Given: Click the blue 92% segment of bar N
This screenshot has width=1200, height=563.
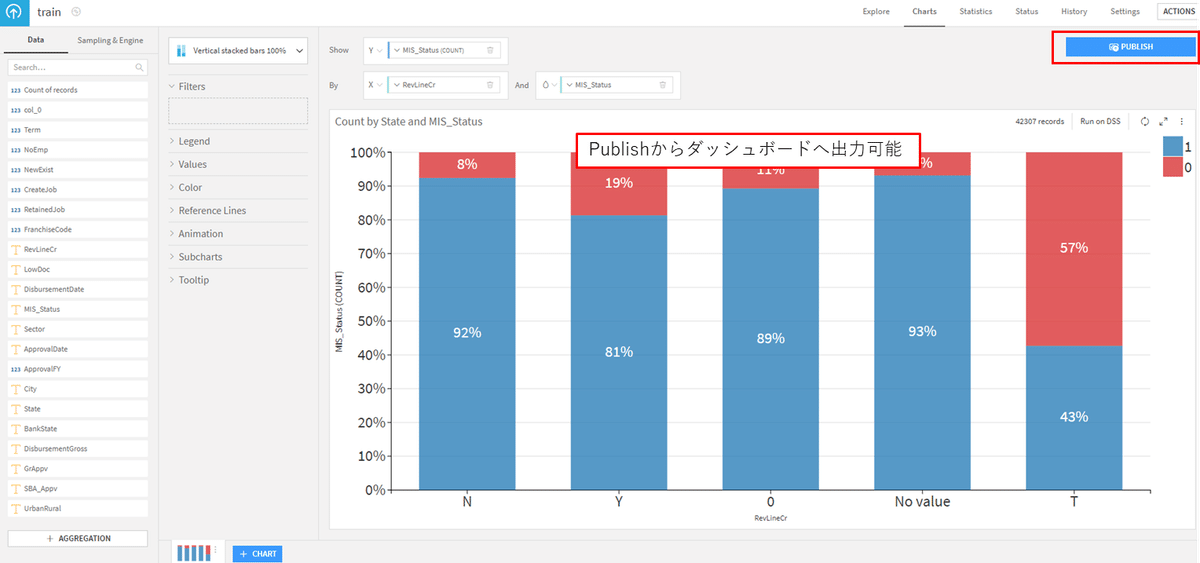Looking at the screenshot, I should (467, 333).
